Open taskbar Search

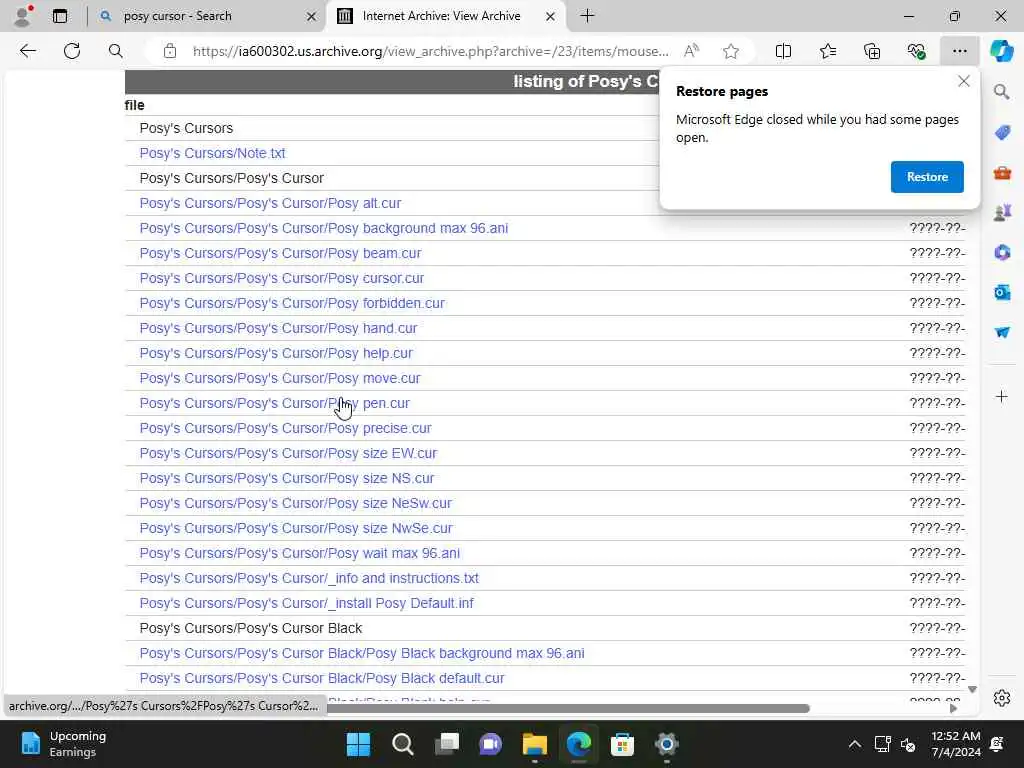tap(402, 744)
